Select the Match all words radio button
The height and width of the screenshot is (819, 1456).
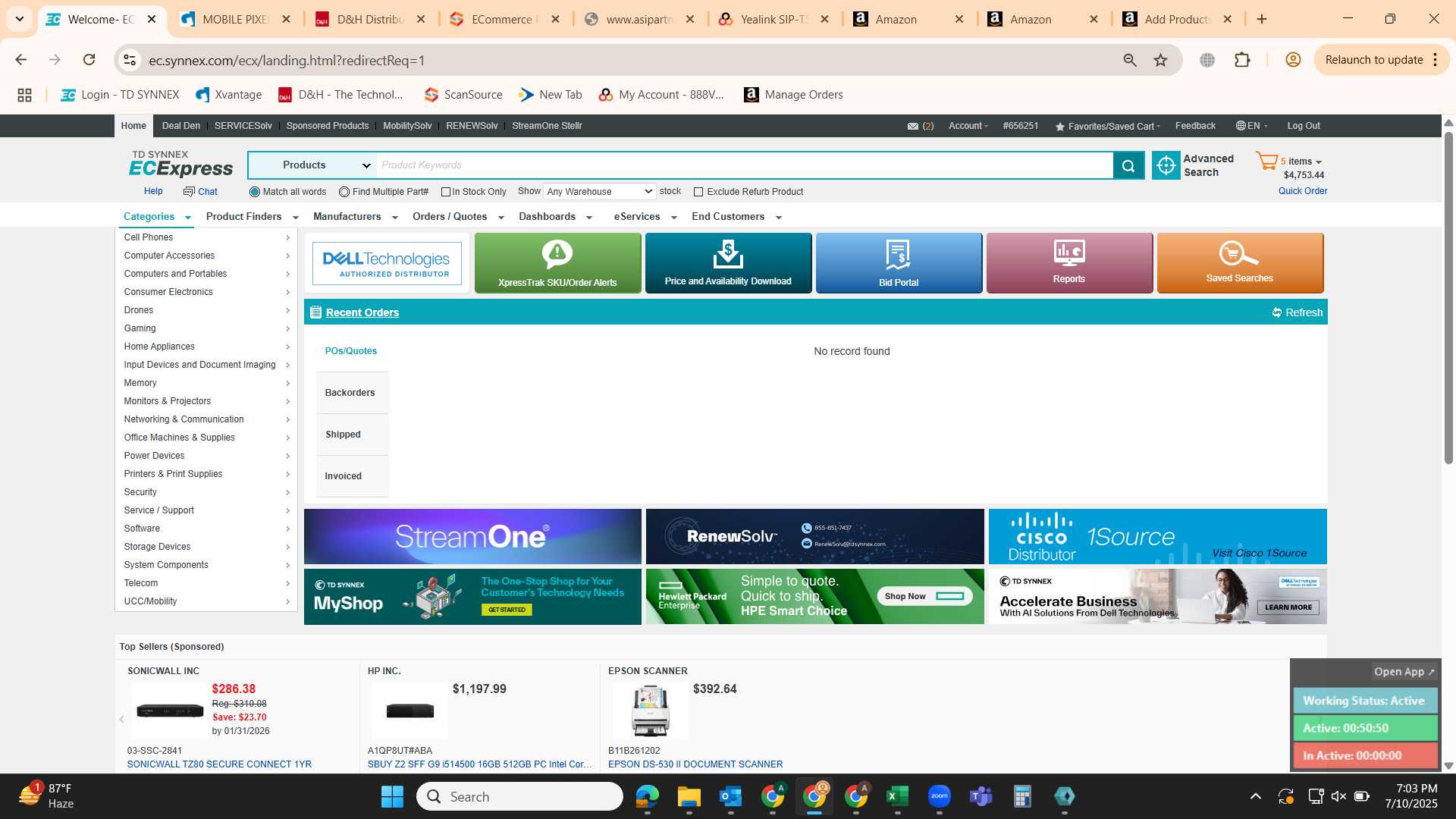pyautogui.click(x=255, y=192)
